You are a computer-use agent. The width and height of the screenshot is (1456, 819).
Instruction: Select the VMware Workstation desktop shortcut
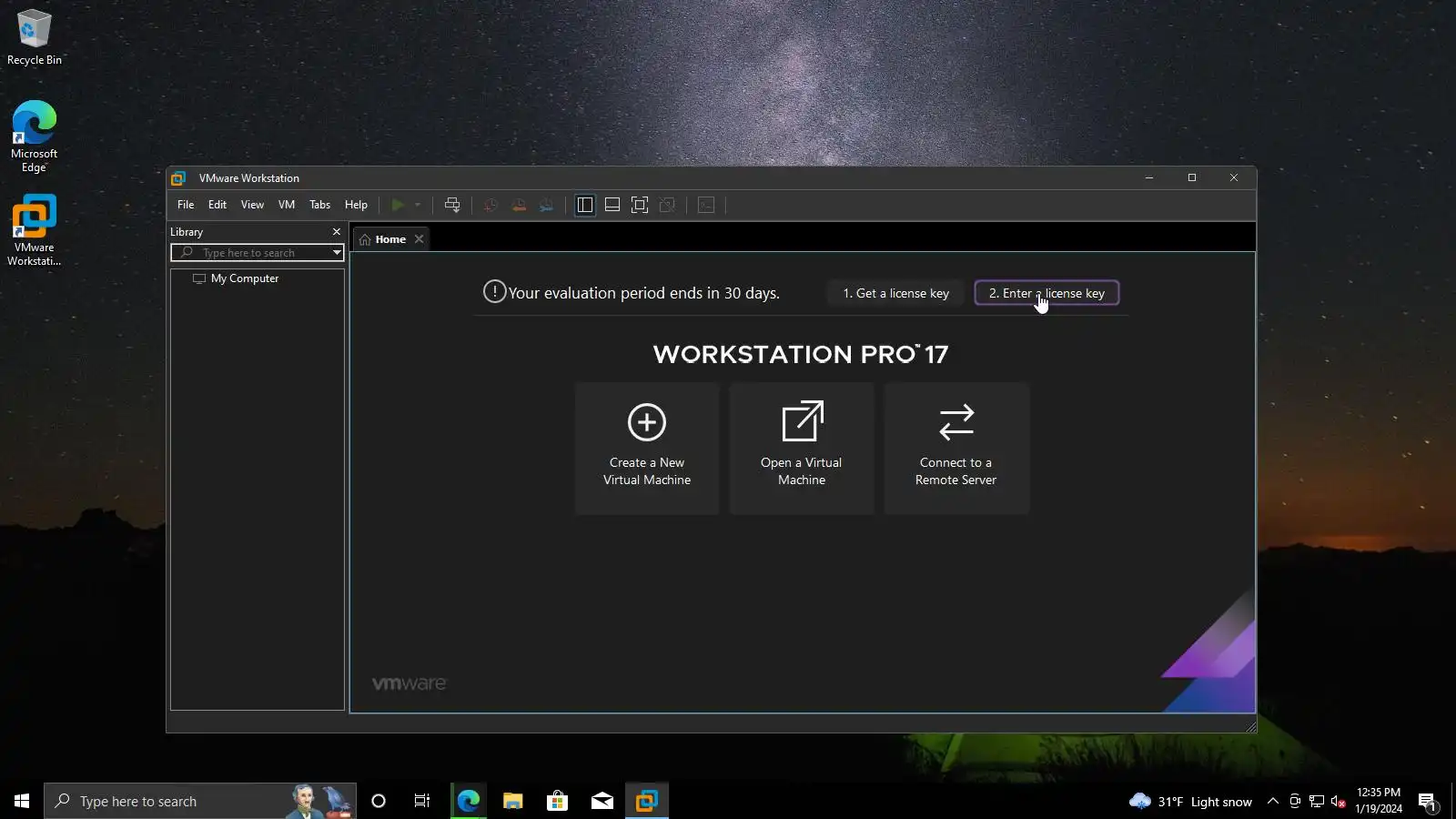pyautogui.click(x=35, y=231)
